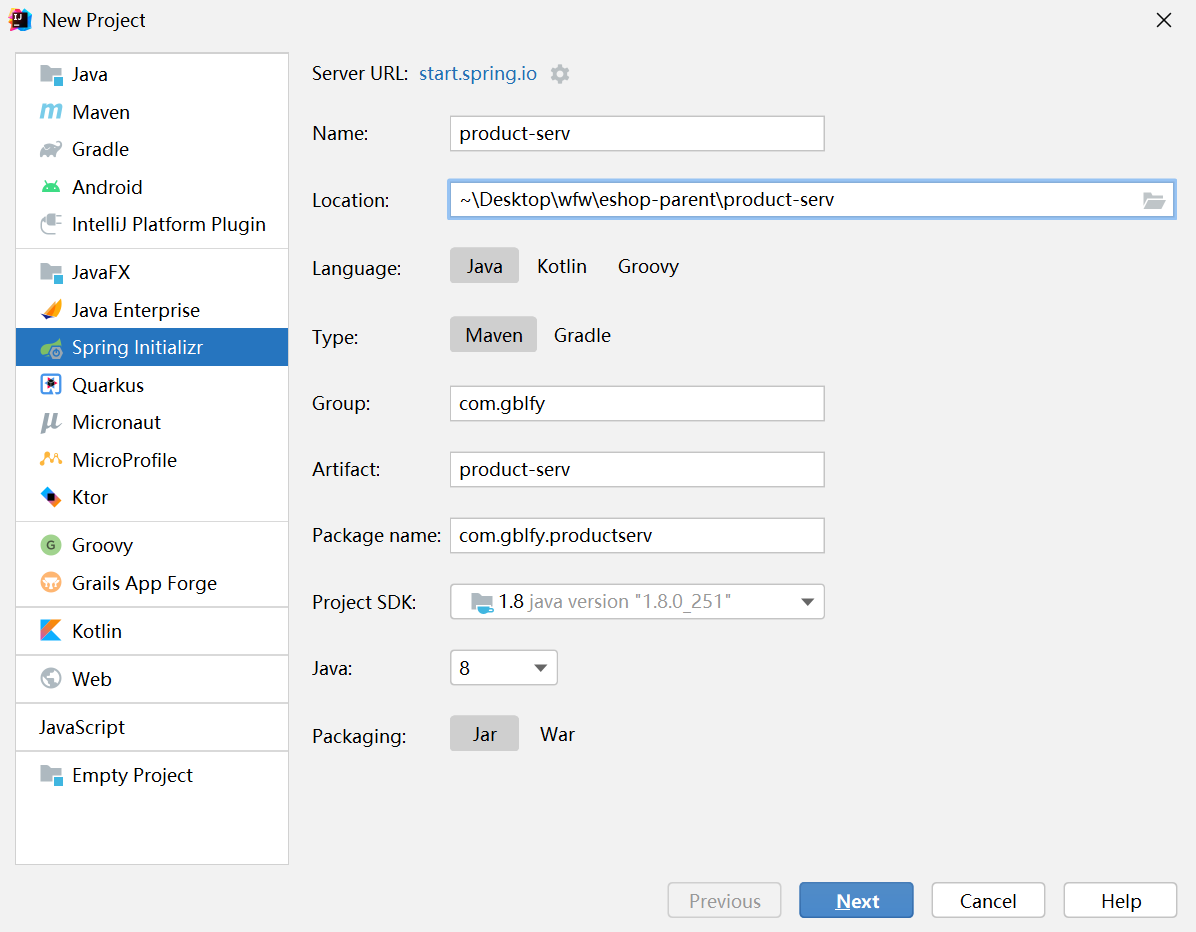Select Kotlin as the language
Screen dimensions: 1196x932
[x=561, y=266]
